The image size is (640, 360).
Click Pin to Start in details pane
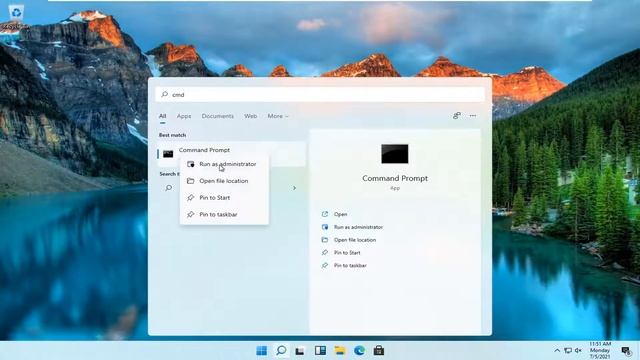347,253
